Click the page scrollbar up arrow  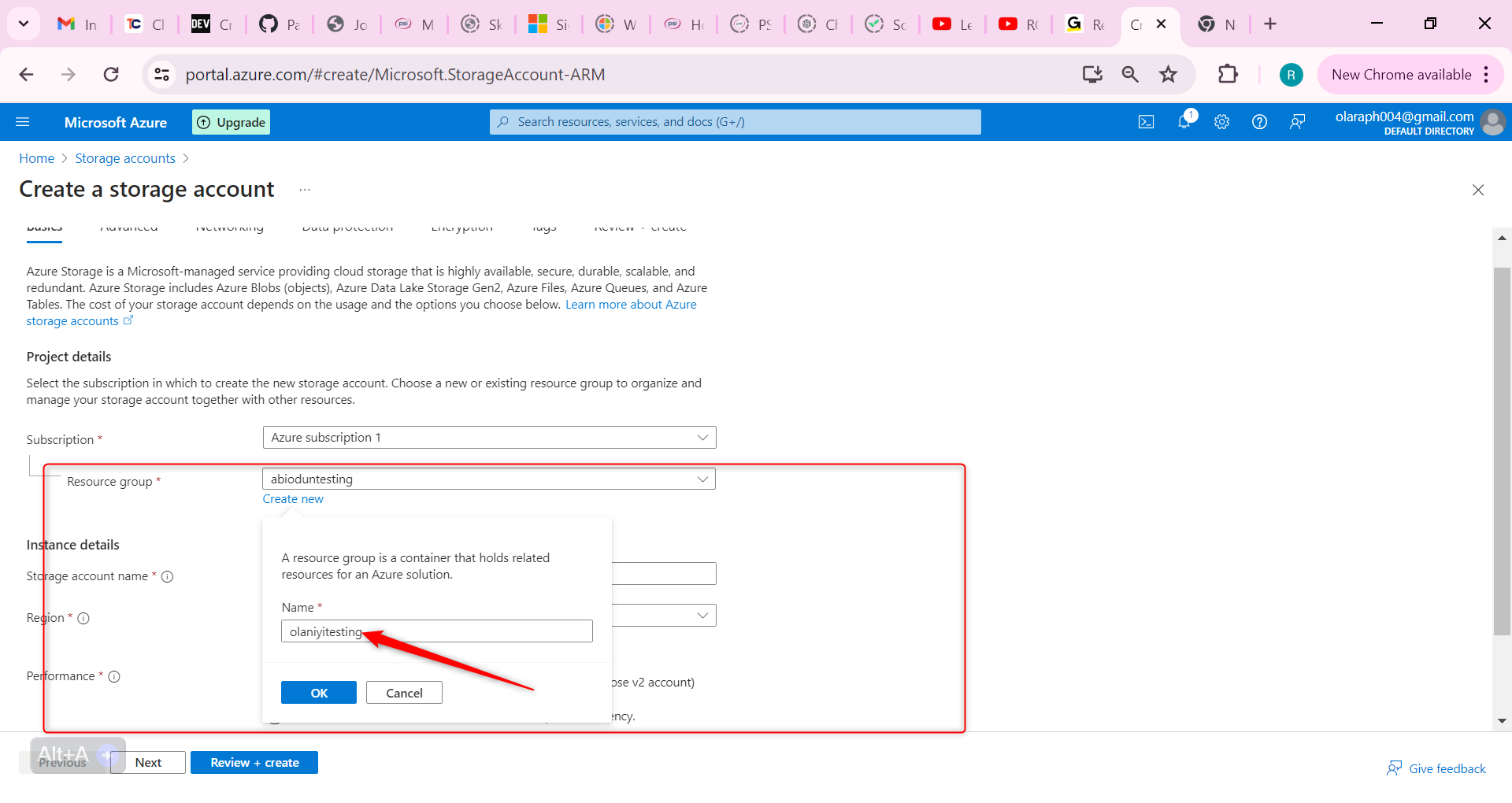pos(1502,237)
